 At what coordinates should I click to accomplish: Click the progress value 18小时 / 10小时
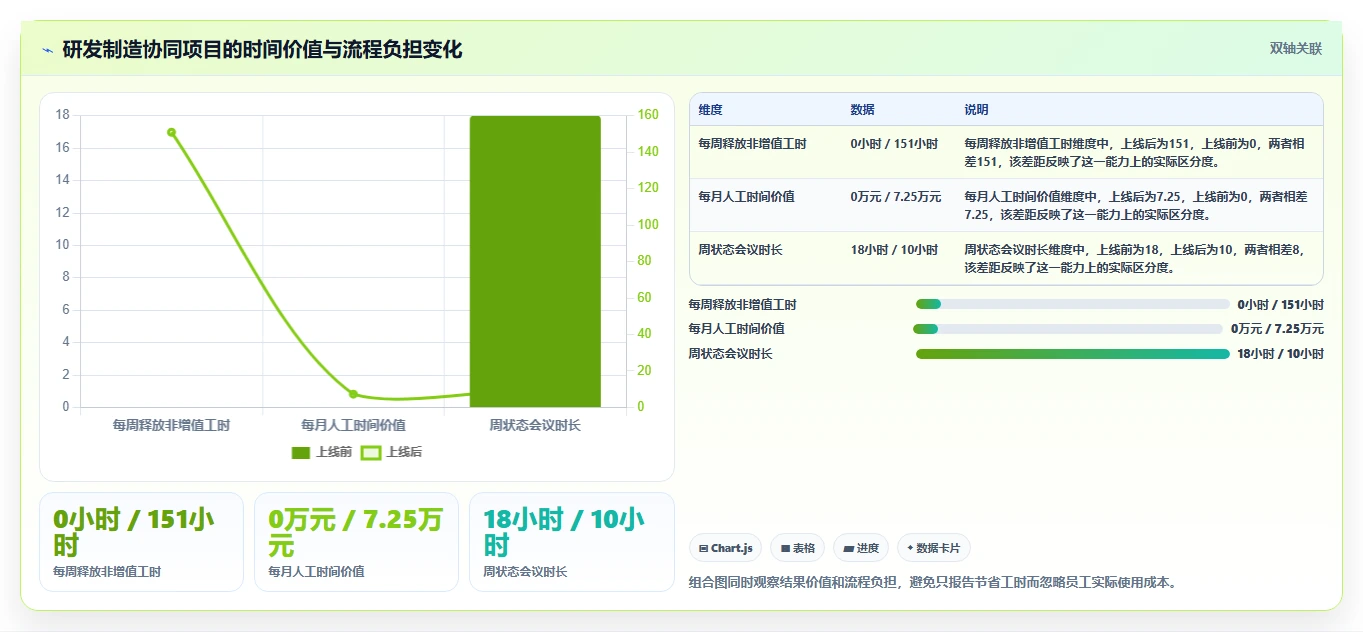coord(1280,354)
